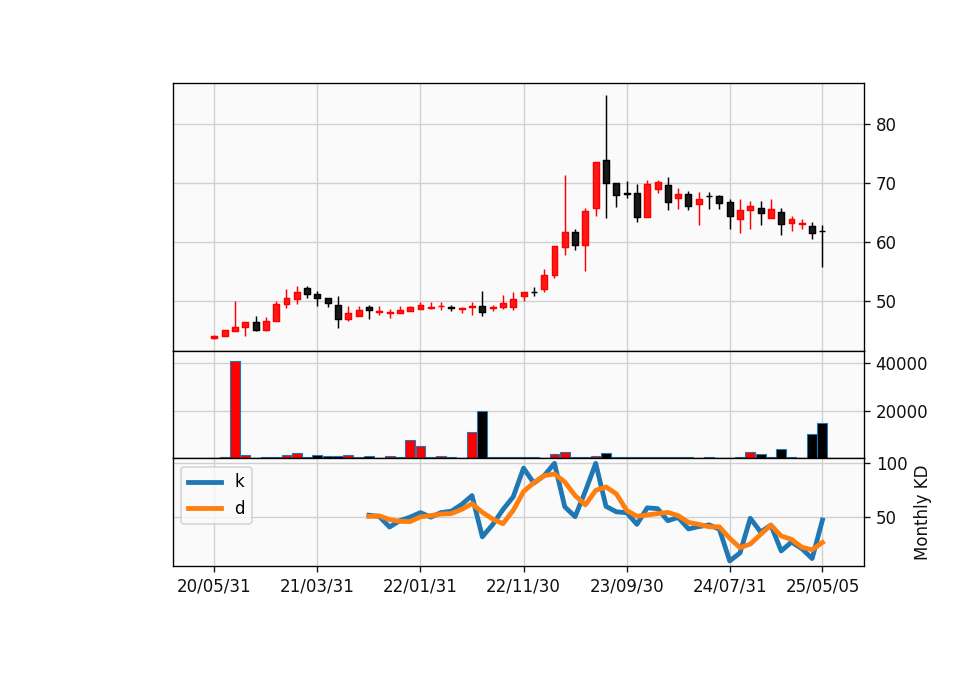The width and height of the screenshot is (960, 690).
Task: Click the volume axis value 20000
Action: [901, 412]
